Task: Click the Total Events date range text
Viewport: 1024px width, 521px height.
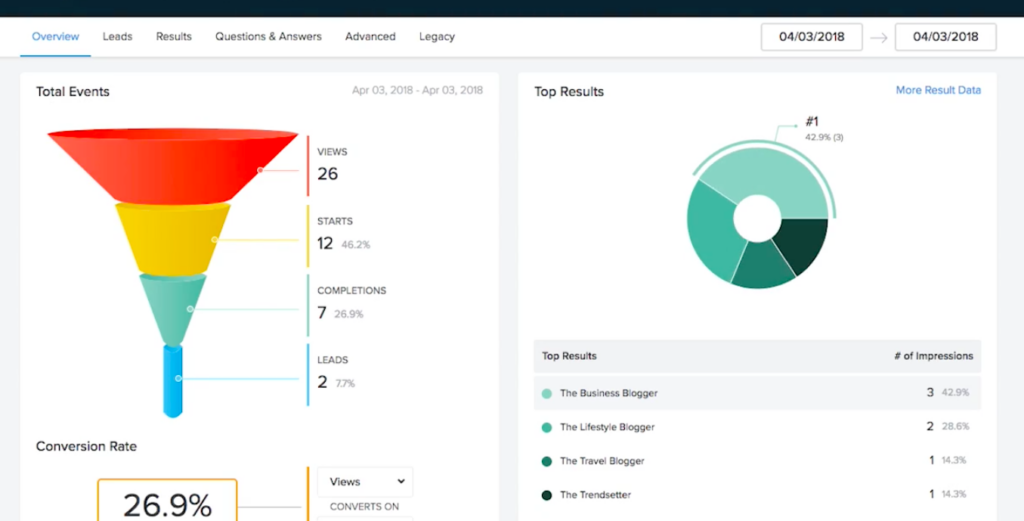Action: 417,91
